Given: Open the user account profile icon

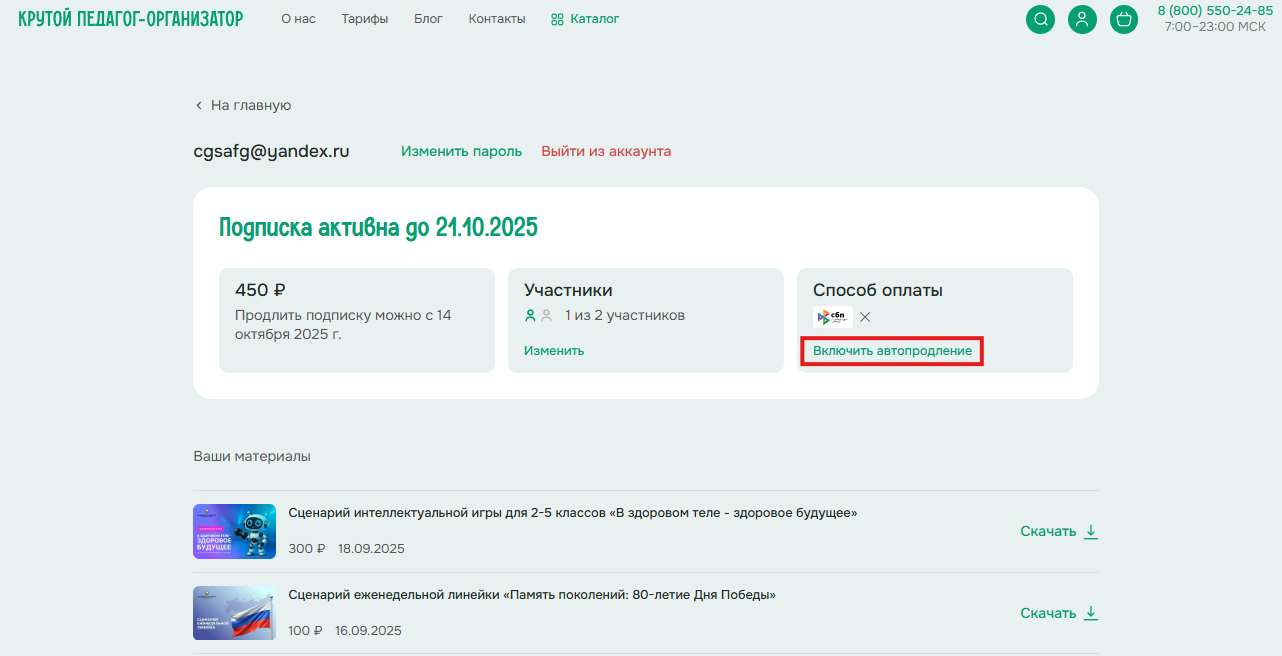Looking at the screenshot, I should (1082, 19).
